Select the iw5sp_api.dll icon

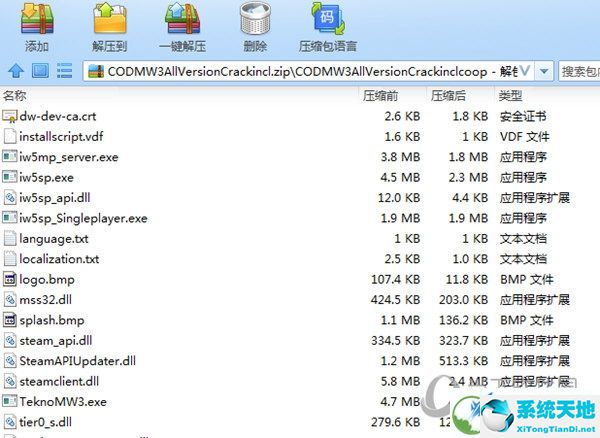[10, 197]
